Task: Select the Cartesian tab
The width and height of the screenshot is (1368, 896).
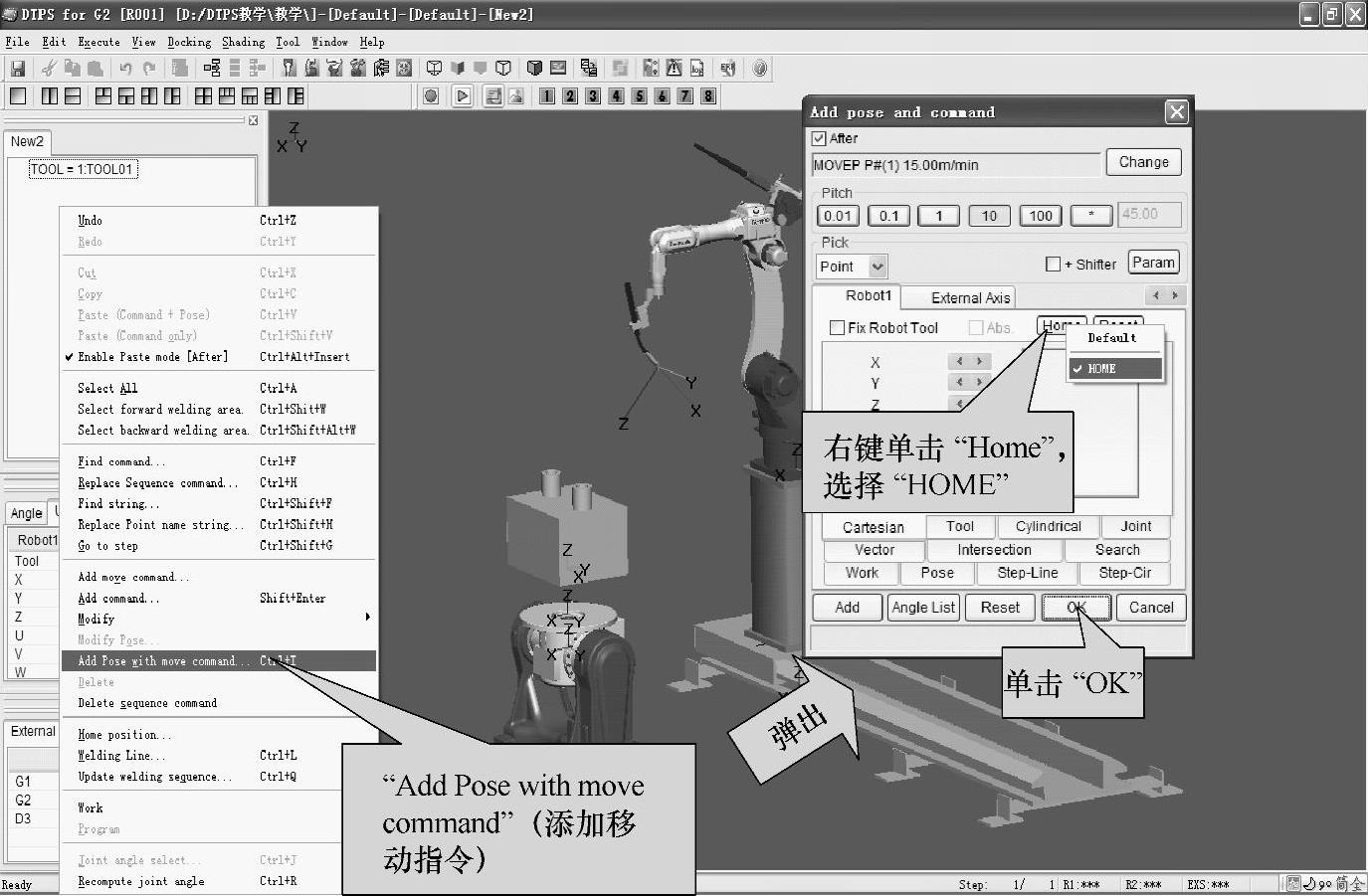Action: 874,527
